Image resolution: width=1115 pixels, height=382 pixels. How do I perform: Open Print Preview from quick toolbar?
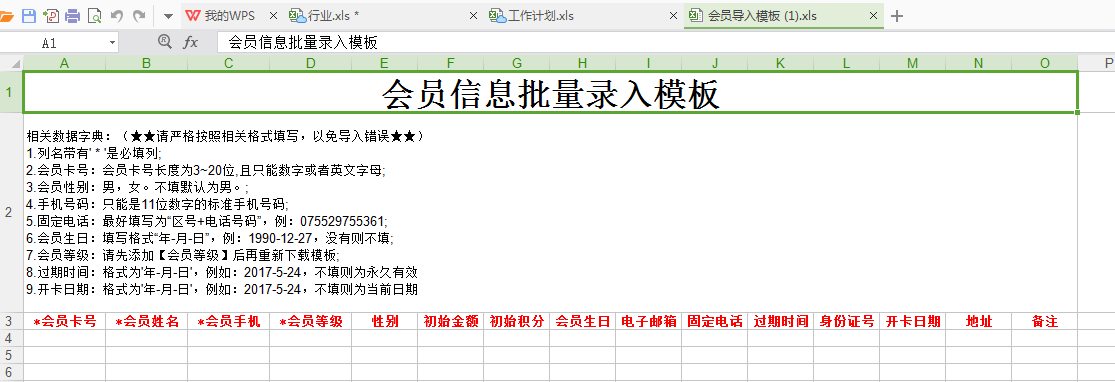pos(94,16)
